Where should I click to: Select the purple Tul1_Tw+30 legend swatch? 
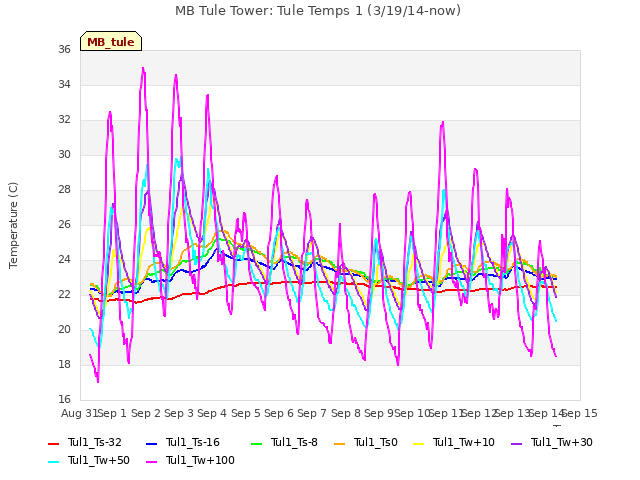516,443
